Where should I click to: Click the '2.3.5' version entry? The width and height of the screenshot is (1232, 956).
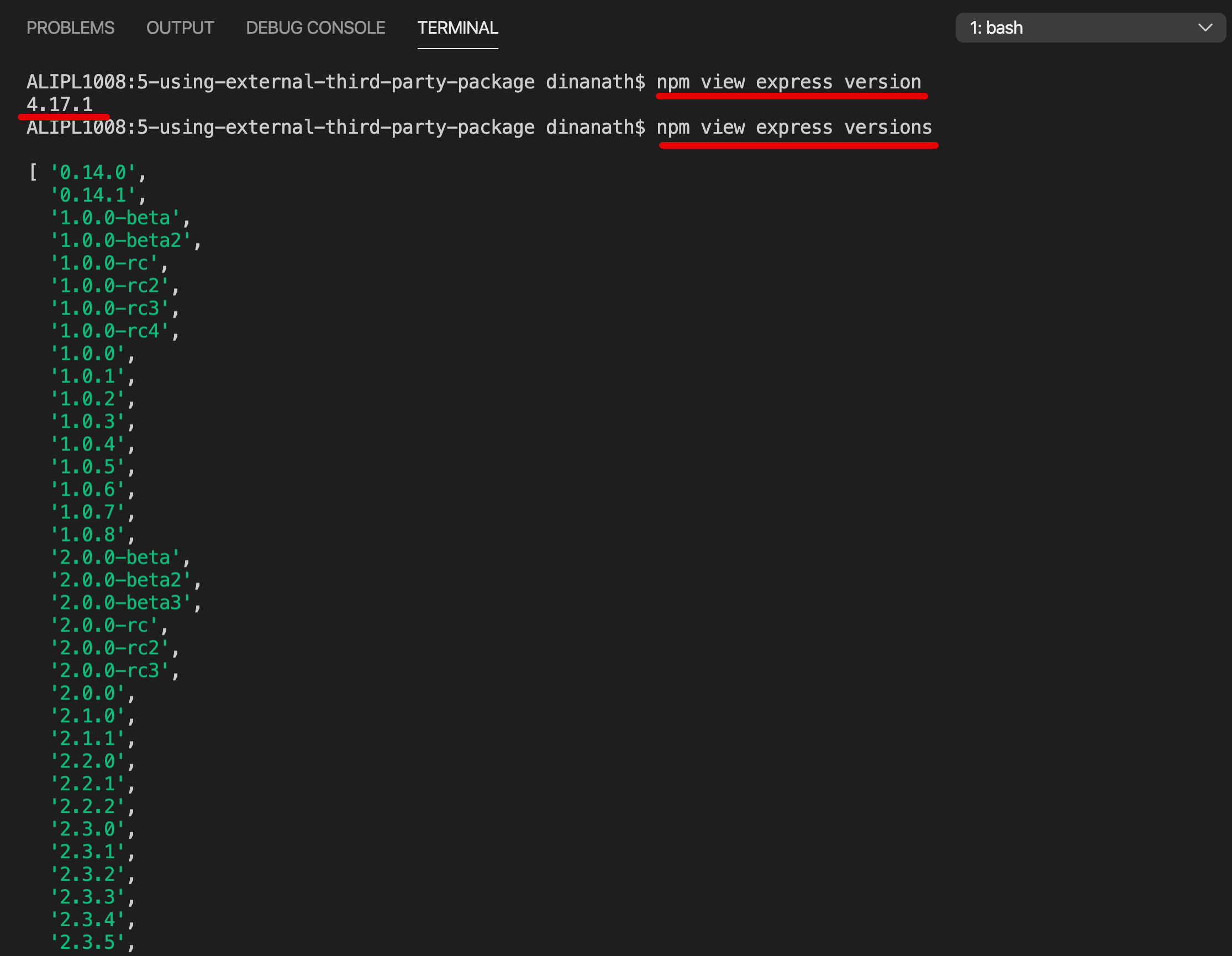(x=87, y=942)
